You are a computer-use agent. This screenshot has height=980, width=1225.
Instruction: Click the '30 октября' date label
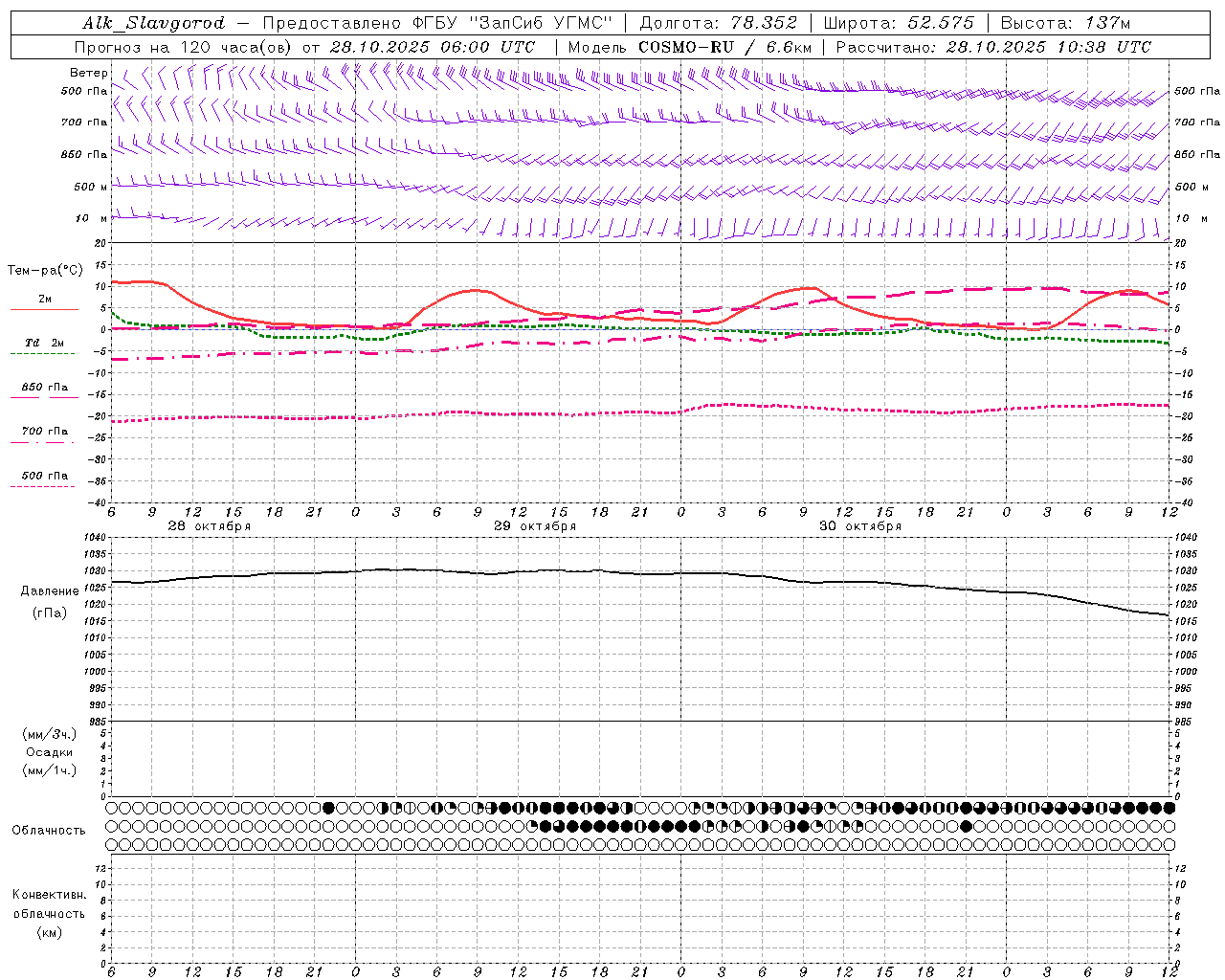[860, 526]
